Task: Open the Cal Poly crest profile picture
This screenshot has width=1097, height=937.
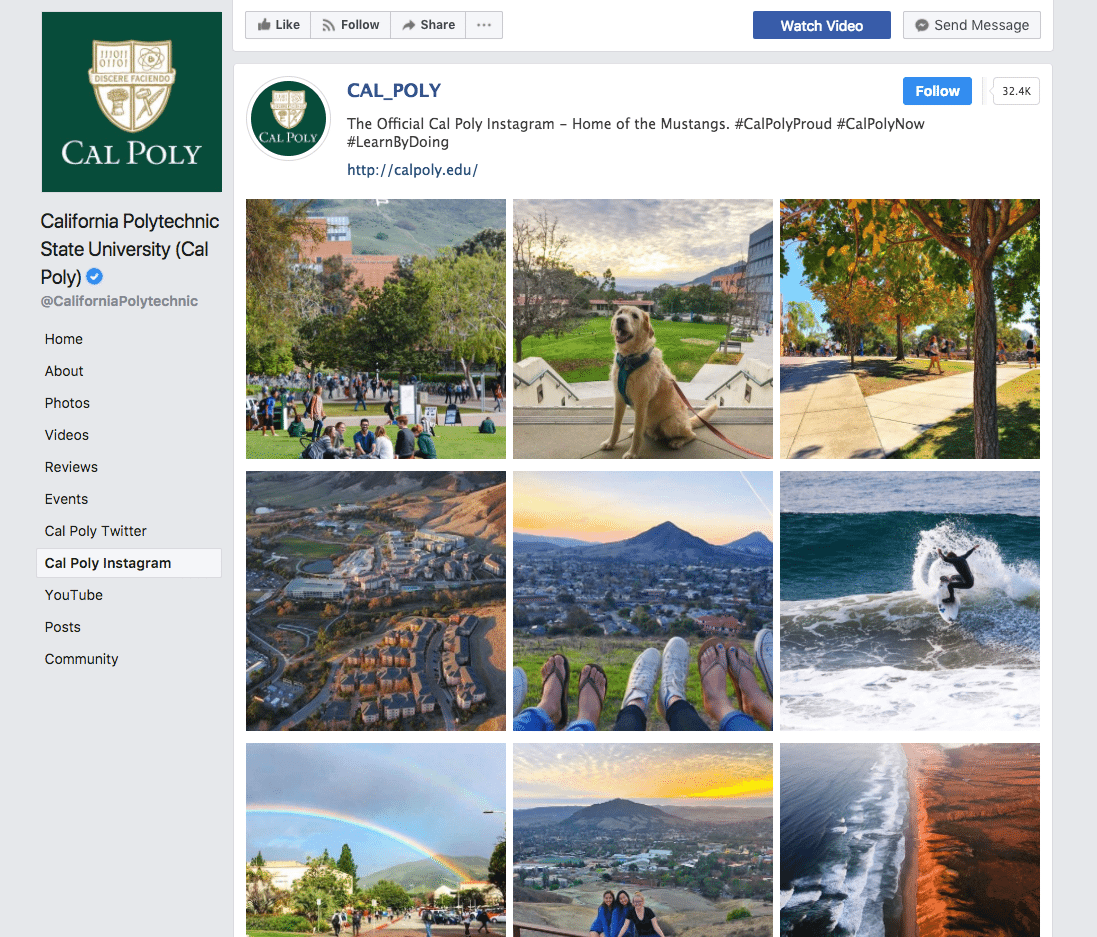Action: [288, 118]
